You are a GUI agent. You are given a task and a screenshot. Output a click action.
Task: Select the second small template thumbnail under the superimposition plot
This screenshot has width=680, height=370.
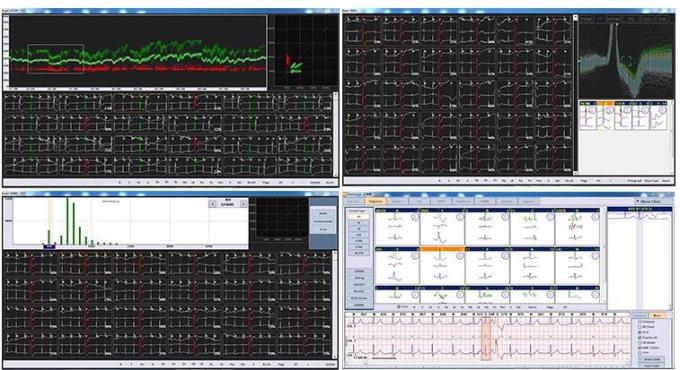(x=605, y=116)
